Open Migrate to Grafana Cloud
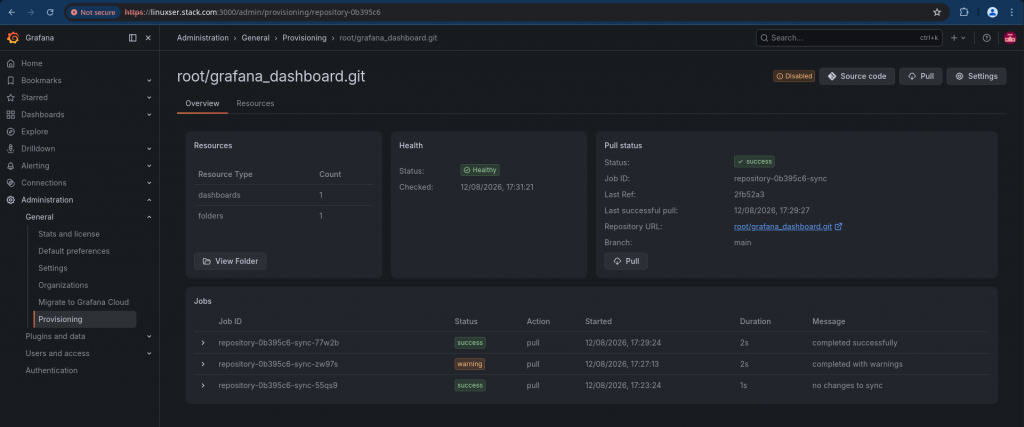 84,302
